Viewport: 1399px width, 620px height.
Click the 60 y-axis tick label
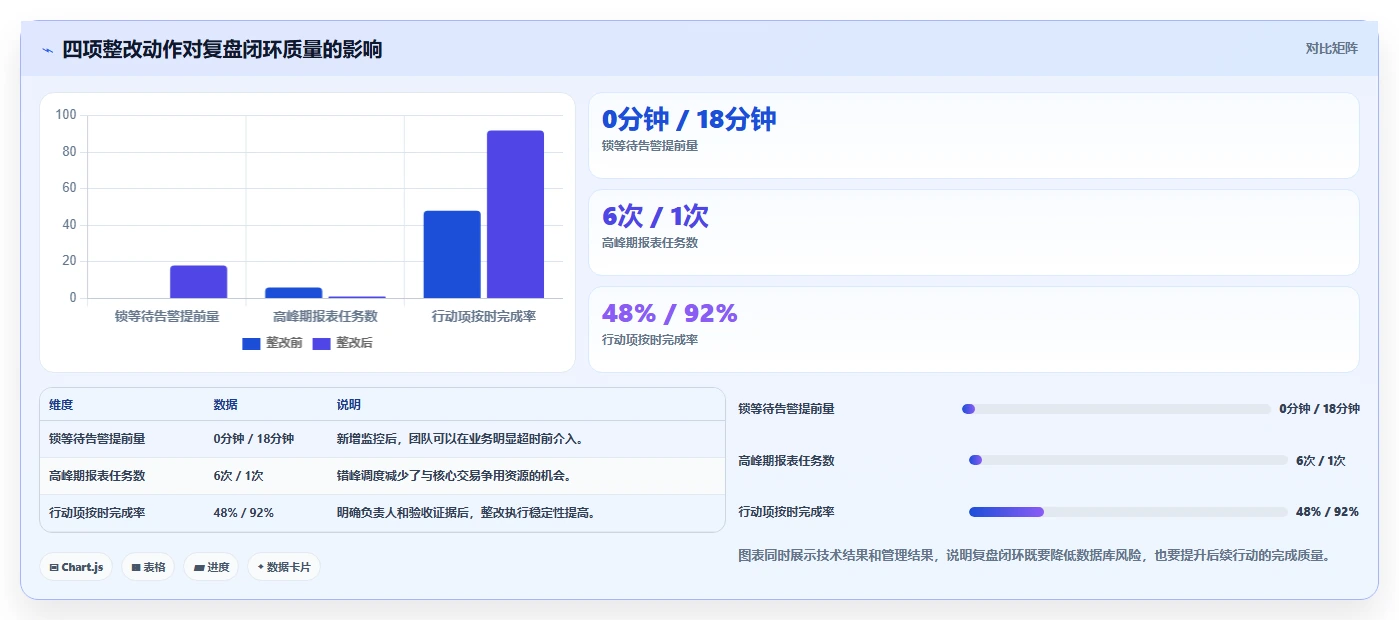[69, 188]
